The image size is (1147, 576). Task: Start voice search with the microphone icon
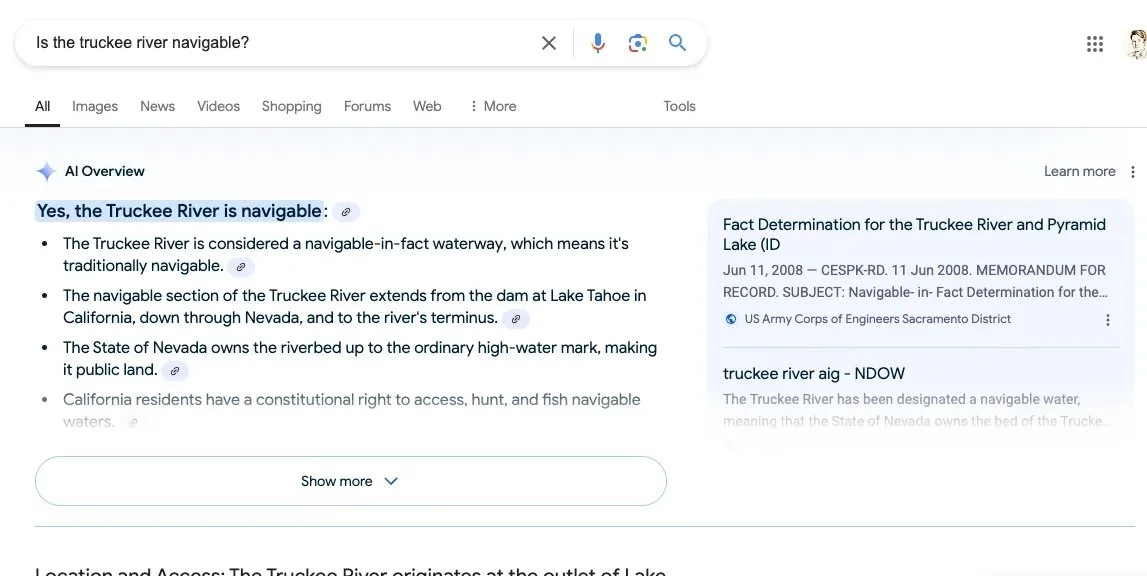coord(598,43)
